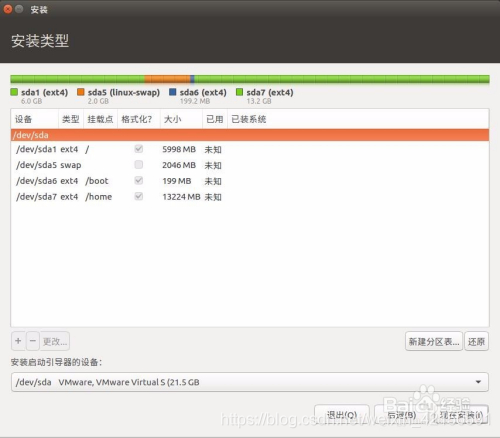This screenshot has height=438, width=500.
Task: Click the 后退(B) back button
Action: pyautogui.click(x=402, y=415)
